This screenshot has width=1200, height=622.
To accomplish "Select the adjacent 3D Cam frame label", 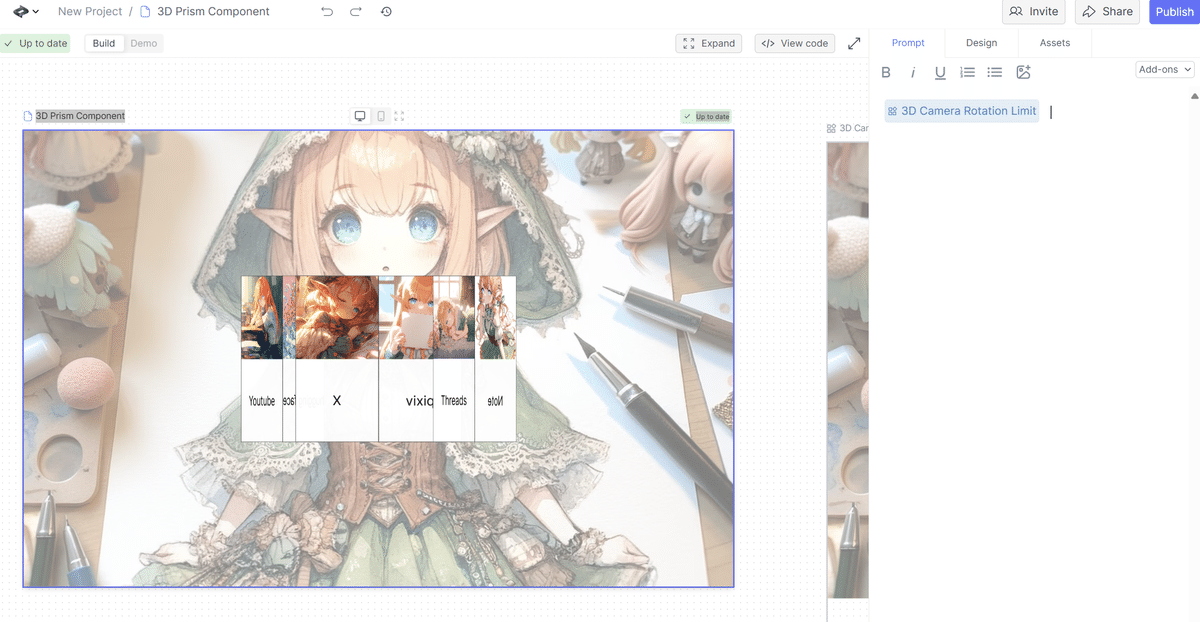I will point(847,128).
